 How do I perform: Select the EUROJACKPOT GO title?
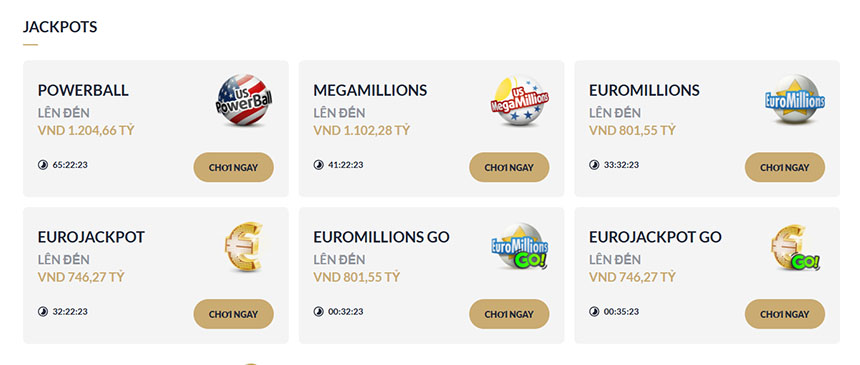(x=655, y=237)
